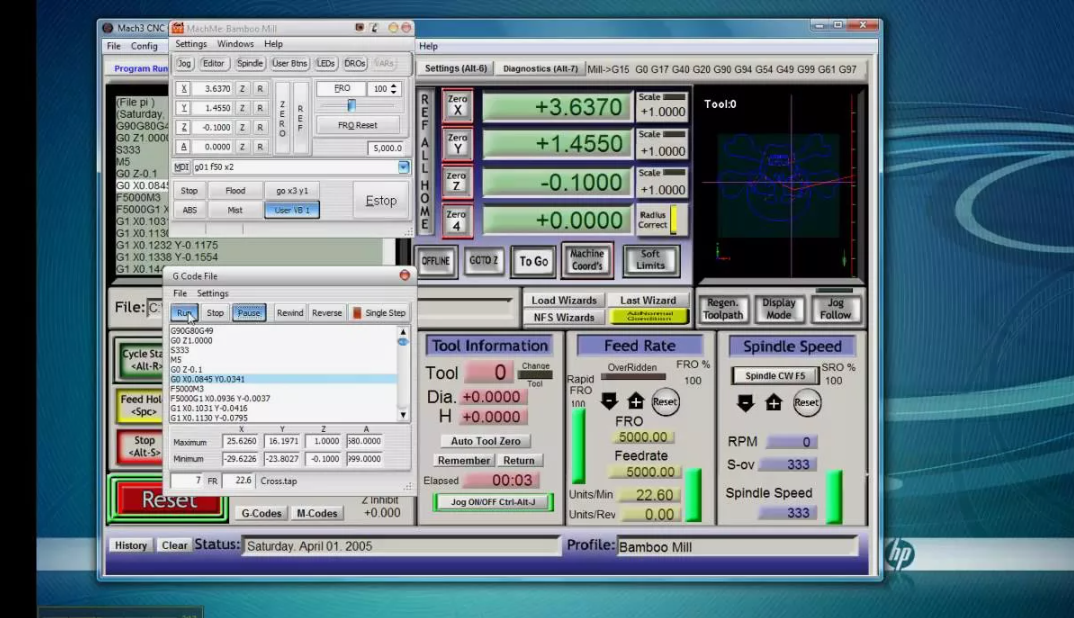This screenshot has height=618, width=1074.
Task: Click the Zero Y axis button
Action: click(457, 144)
